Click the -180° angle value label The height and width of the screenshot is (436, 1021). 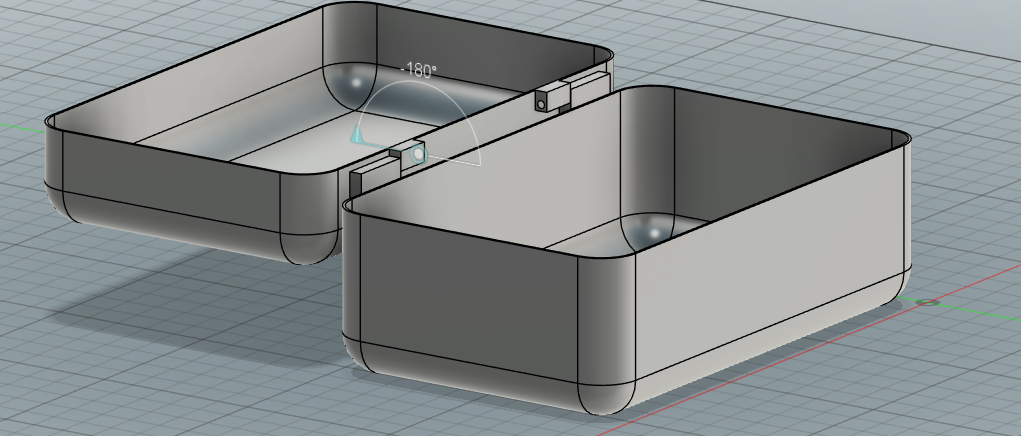pyautogui.click(x=417, y=70)
